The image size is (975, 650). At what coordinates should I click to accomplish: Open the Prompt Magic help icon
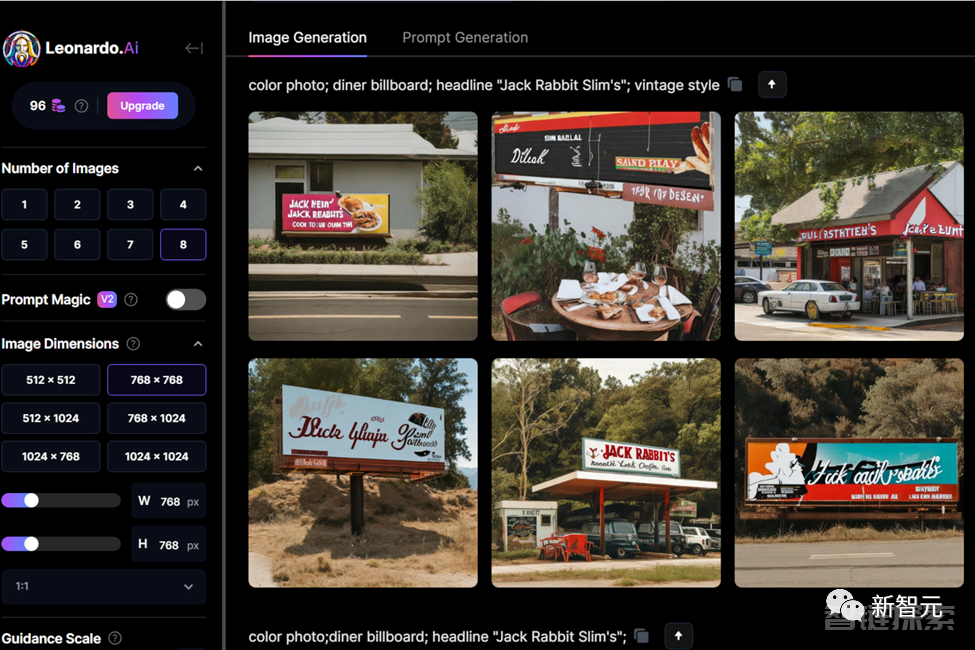131,300
